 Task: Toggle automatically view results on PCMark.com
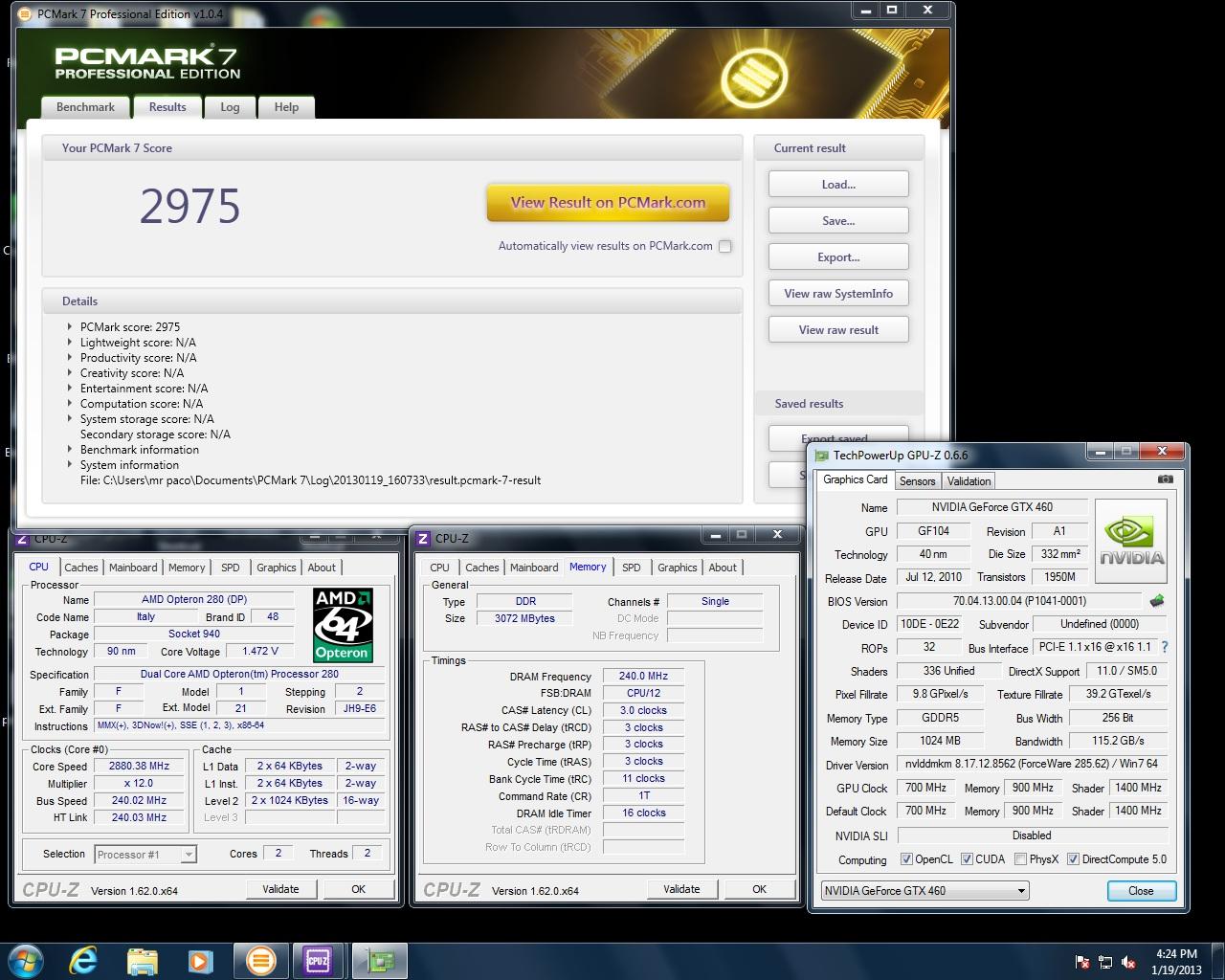coord(724,246)
